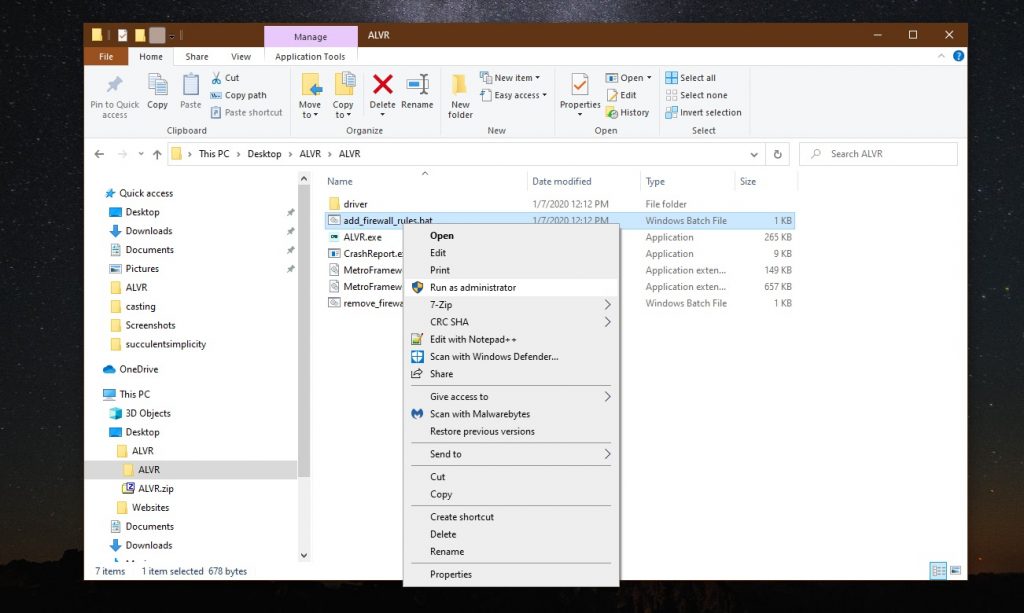Click the Pin to Quick access icon

114,84
